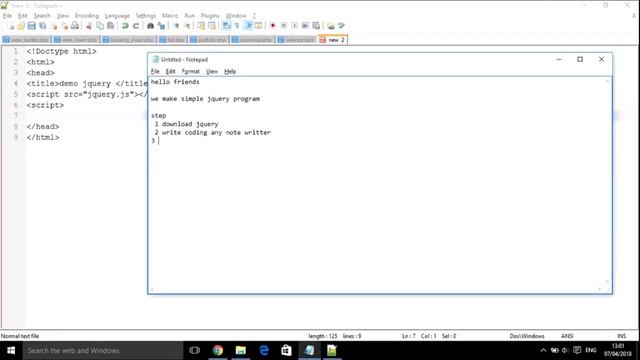Open the Run menu
640x360 pixels.
click(x=189, y=16)
